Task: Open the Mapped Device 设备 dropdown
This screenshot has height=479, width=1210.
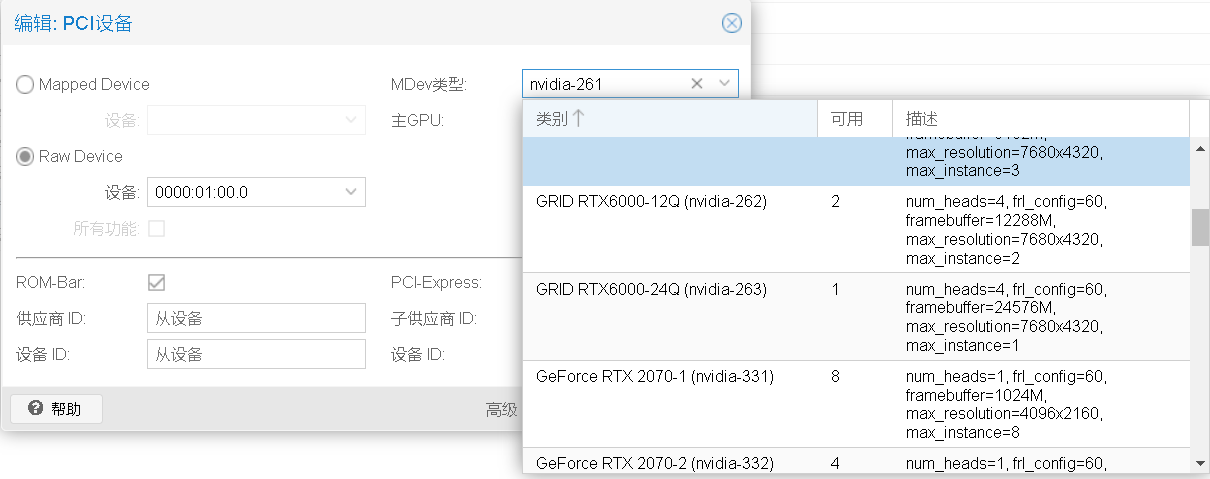Action: [256, 120]
